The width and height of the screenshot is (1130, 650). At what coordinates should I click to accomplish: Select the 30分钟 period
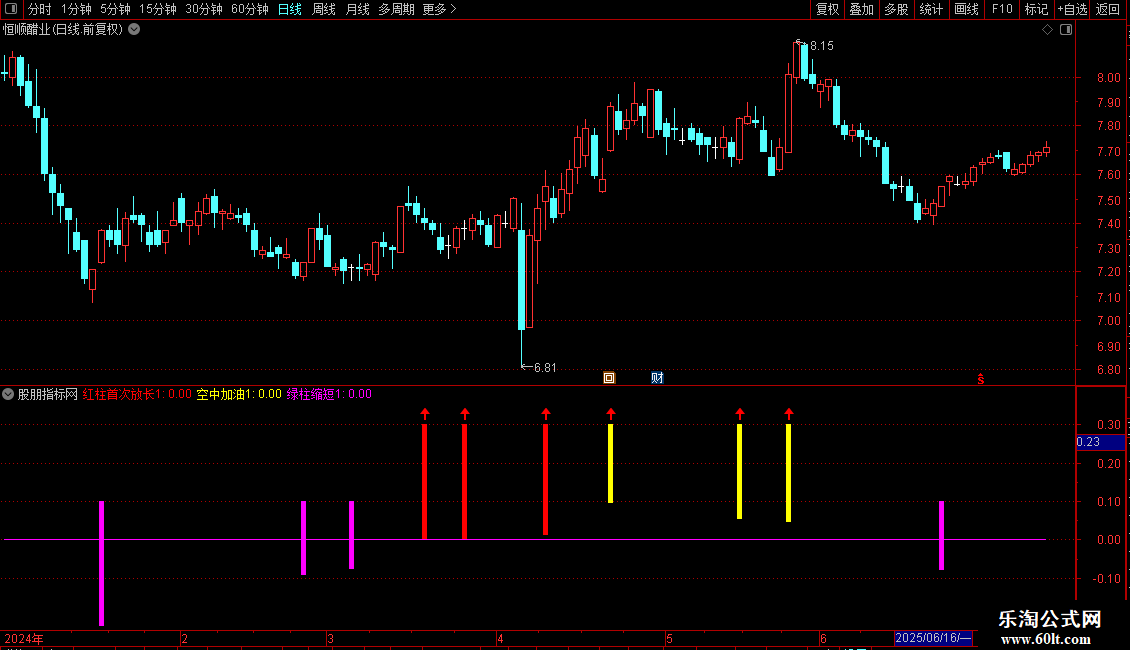coord(203,9)
